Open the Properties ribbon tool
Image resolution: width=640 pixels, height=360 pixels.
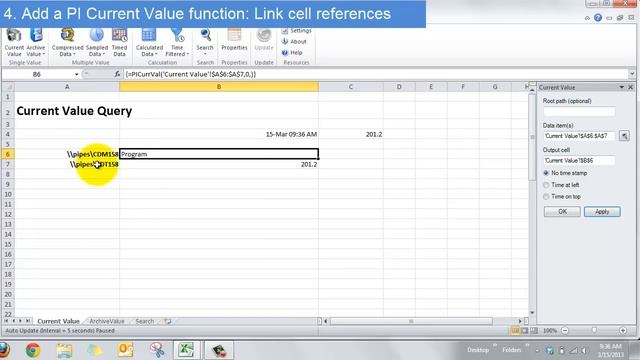pos(234,41)
